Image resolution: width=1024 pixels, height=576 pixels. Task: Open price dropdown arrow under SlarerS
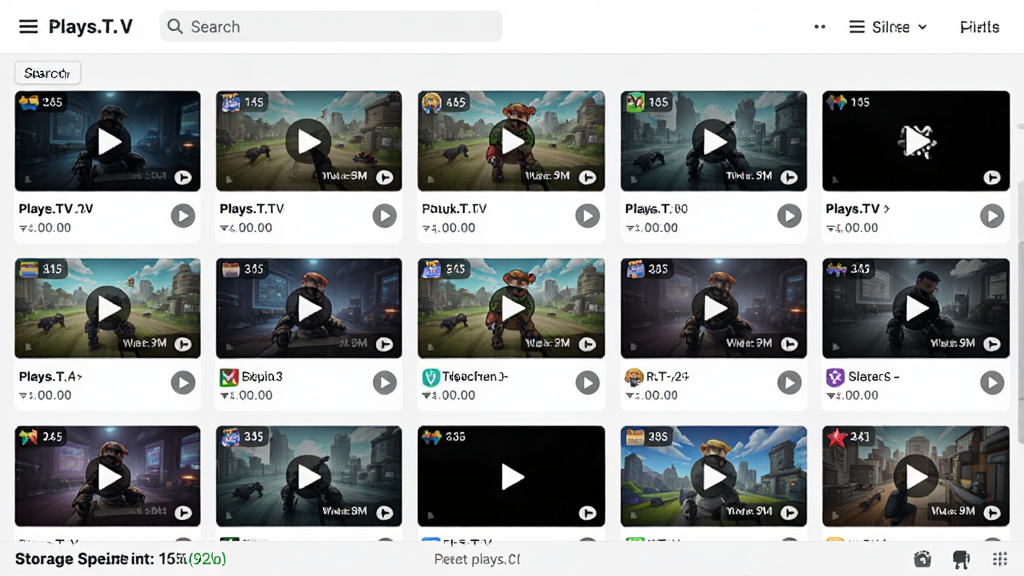click(832, 396)
